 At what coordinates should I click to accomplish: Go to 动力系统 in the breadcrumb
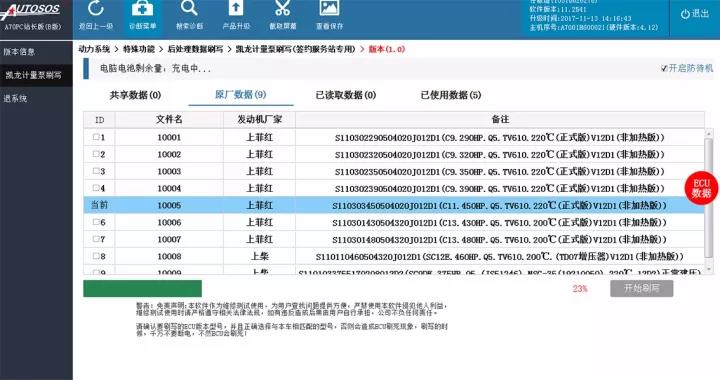(x=94, y=49)
